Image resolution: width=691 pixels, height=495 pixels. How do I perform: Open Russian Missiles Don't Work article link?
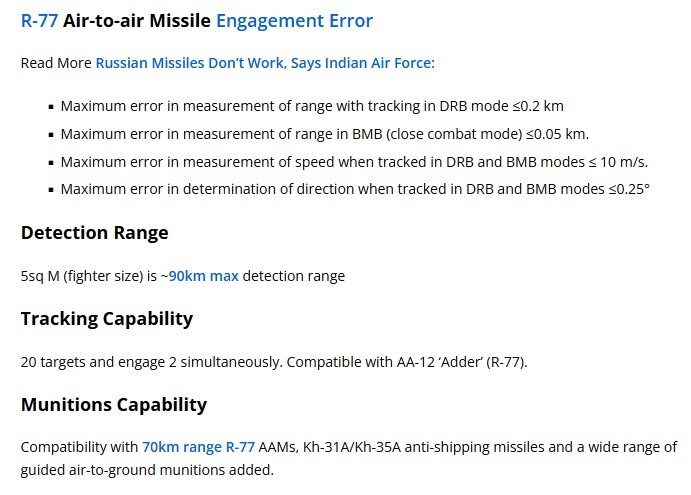pos(265,63)
